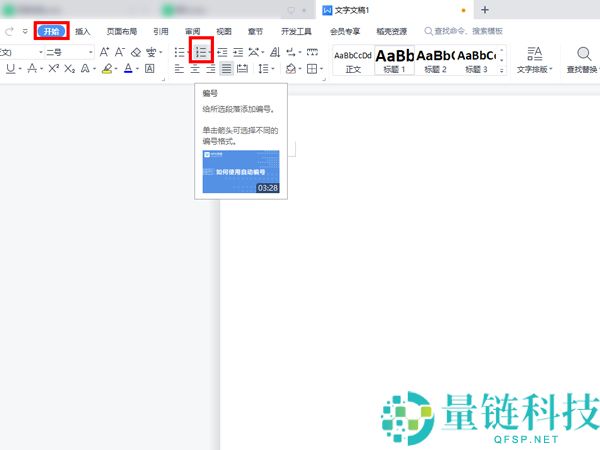This screenshot has height=450, width=600.
Task: Click the distributed alignment icon
Action: pos(242,69)
